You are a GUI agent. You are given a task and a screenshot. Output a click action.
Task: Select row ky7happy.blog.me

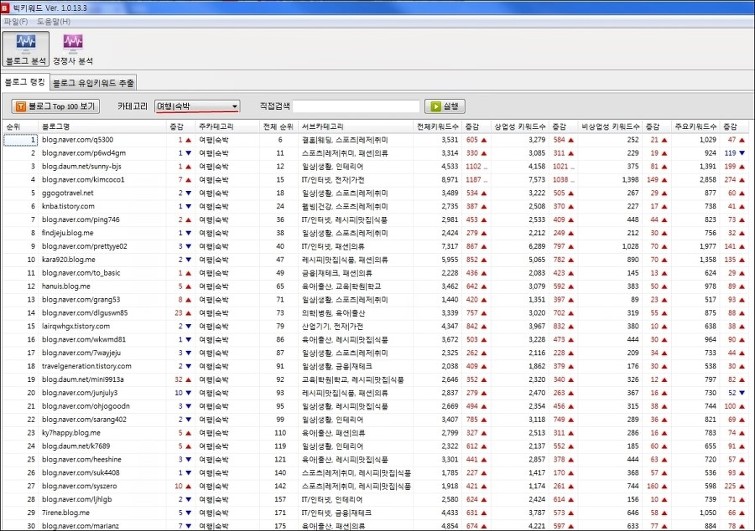[376, 433]
